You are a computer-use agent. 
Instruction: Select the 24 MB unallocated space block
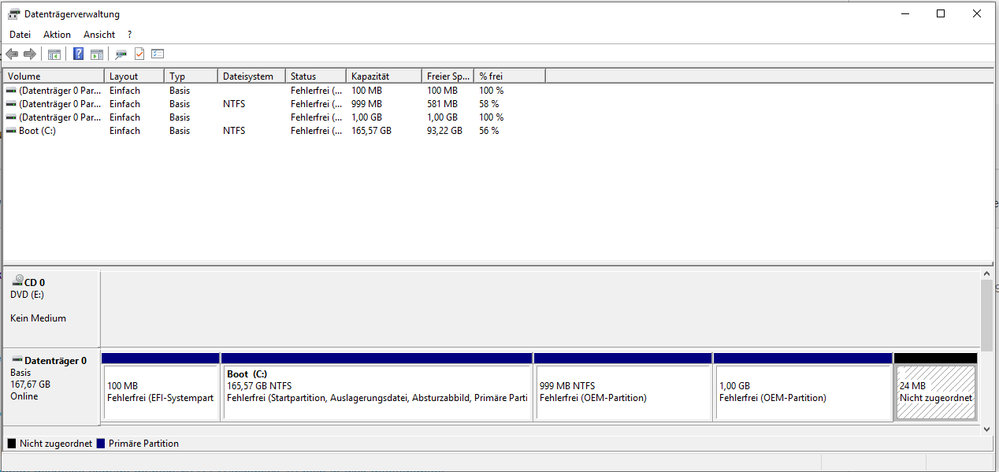click(935, 392)
